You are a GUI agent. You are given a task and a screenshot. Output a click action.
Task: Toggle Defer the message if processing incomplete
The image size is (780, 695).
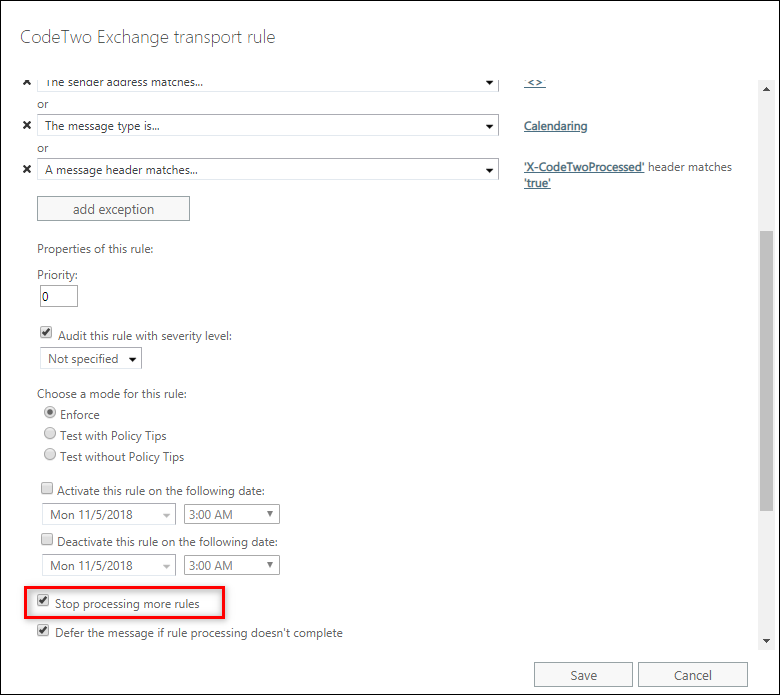point(43,630)
